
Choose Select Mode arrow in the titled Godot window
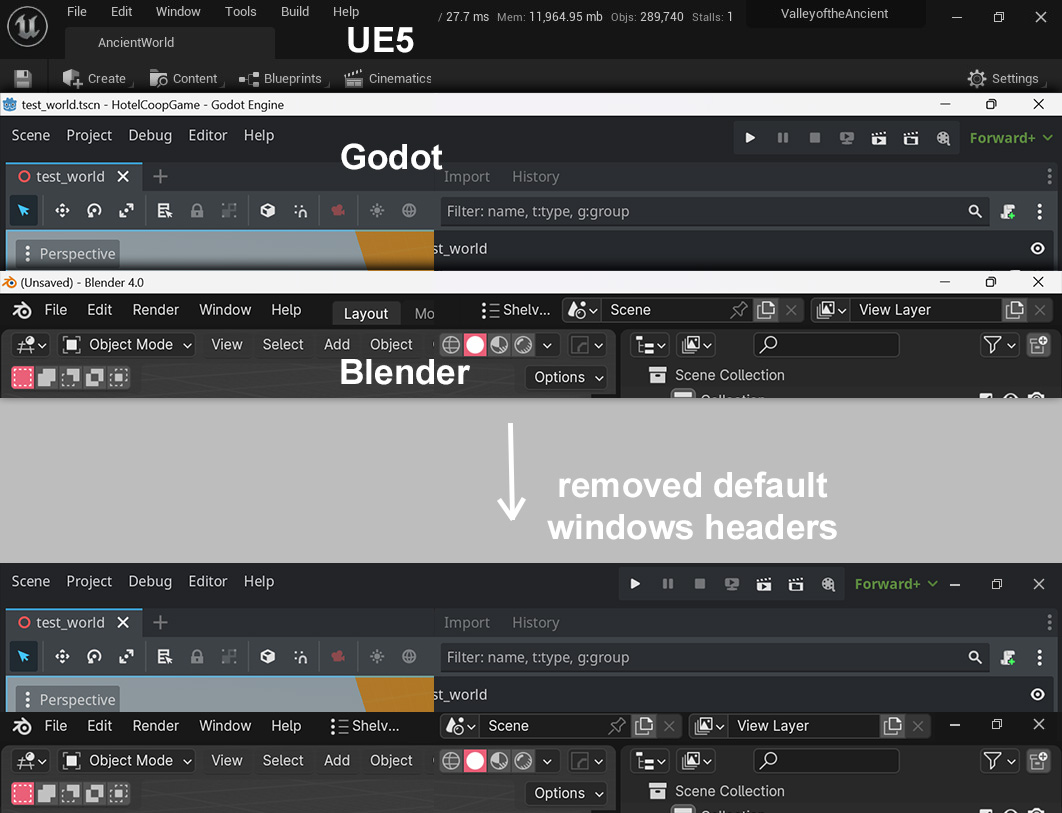click(x=24, y=211)
